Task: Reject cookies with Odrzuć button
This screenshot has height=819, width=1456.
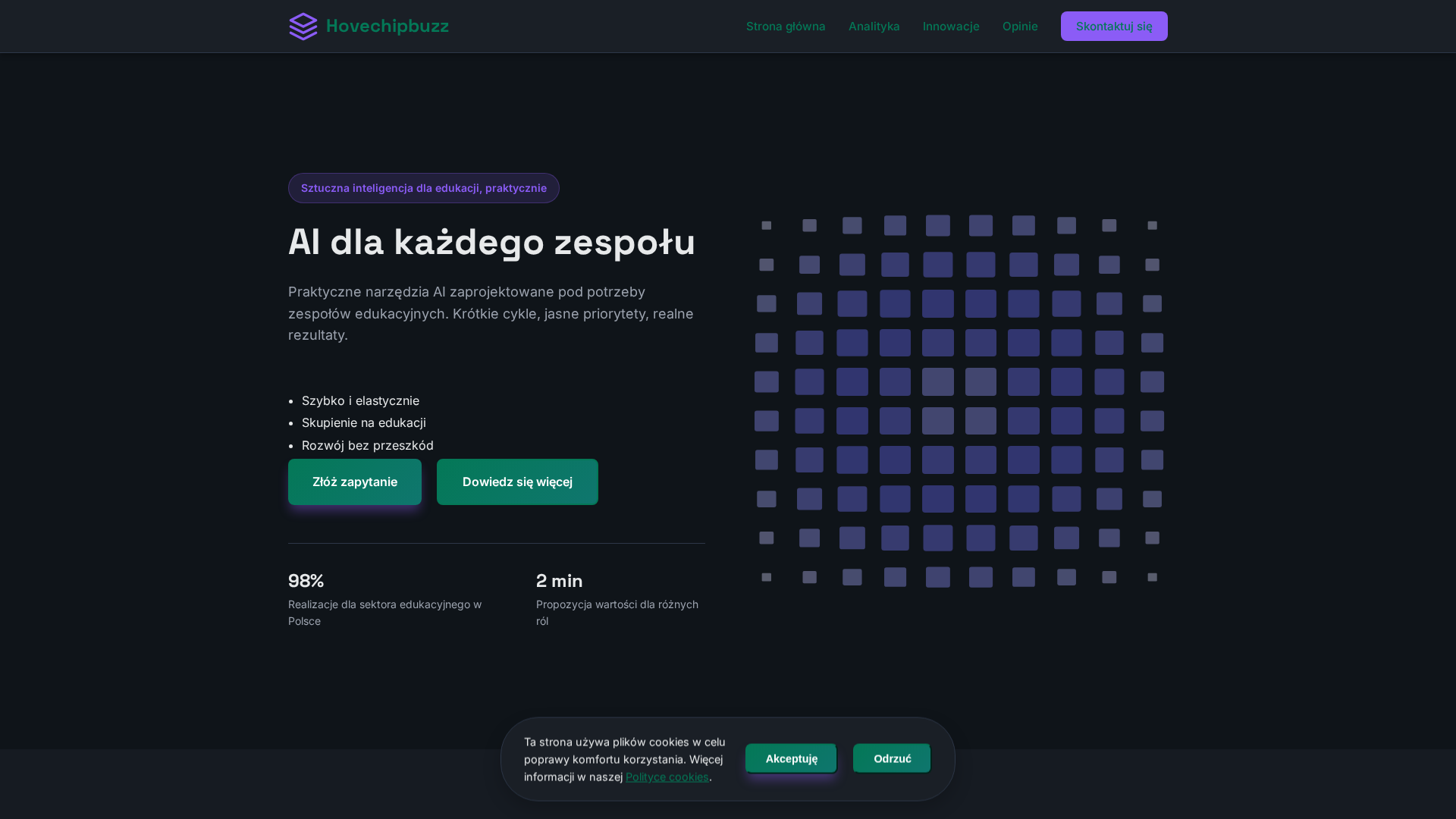Action: click(892, 758)
